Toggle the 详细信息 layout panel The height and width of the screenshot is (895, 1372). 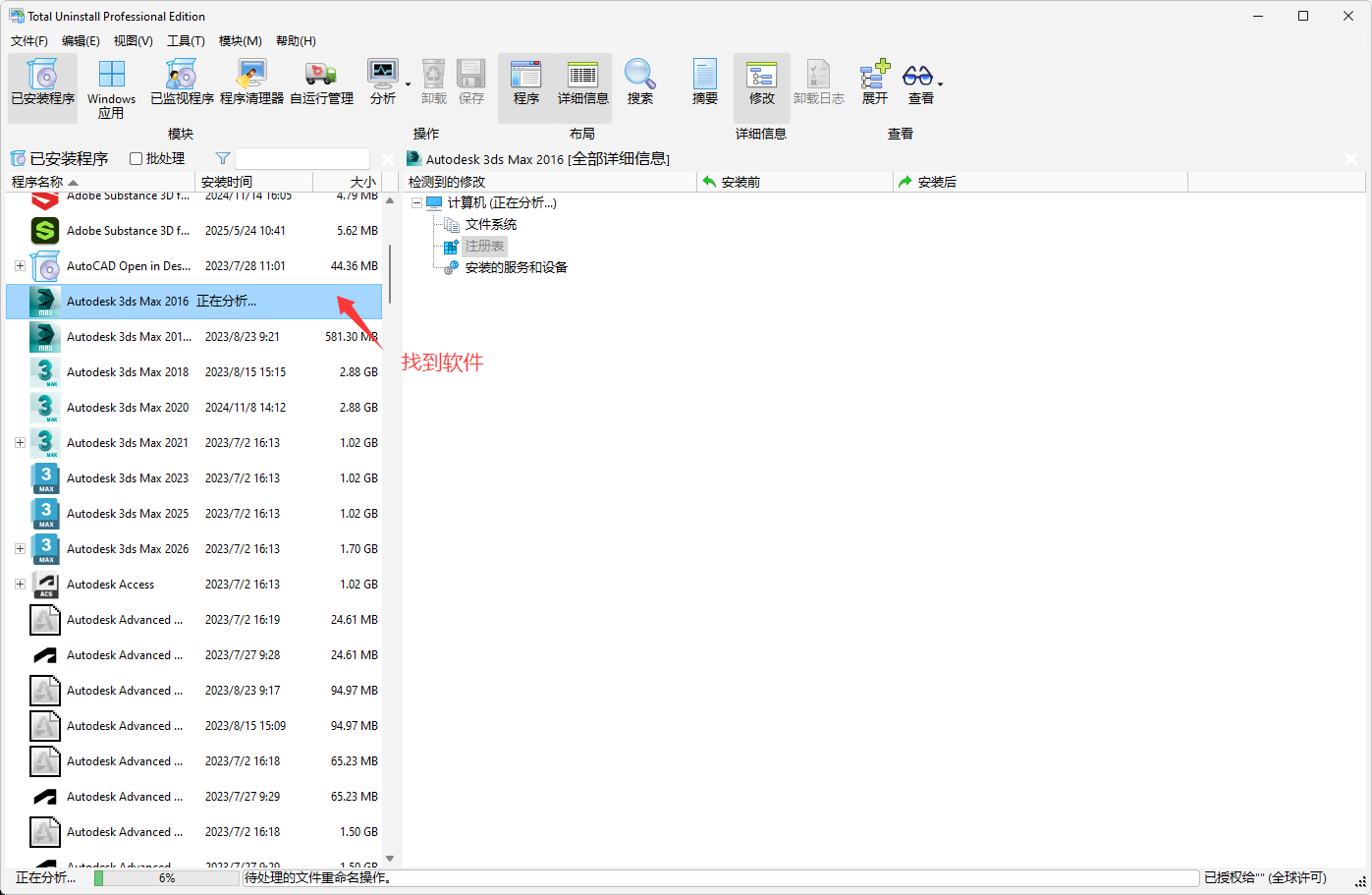tap(583, 87)
